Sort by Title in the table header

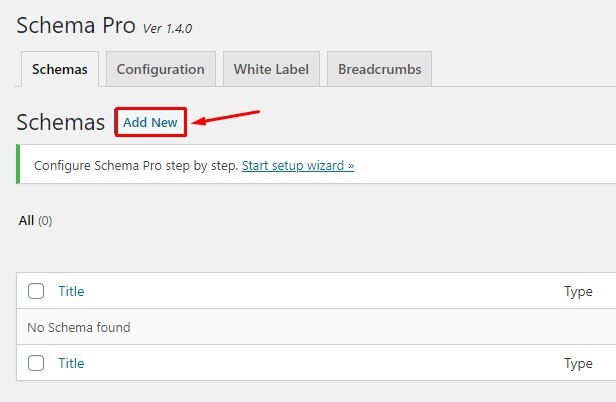point(71,292)
